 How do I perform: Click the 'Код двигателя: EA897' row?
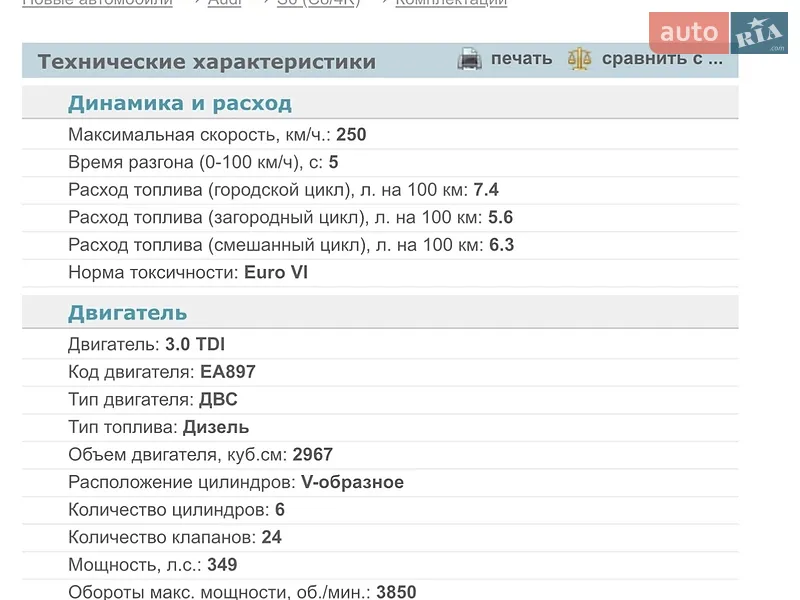[380, 372]
